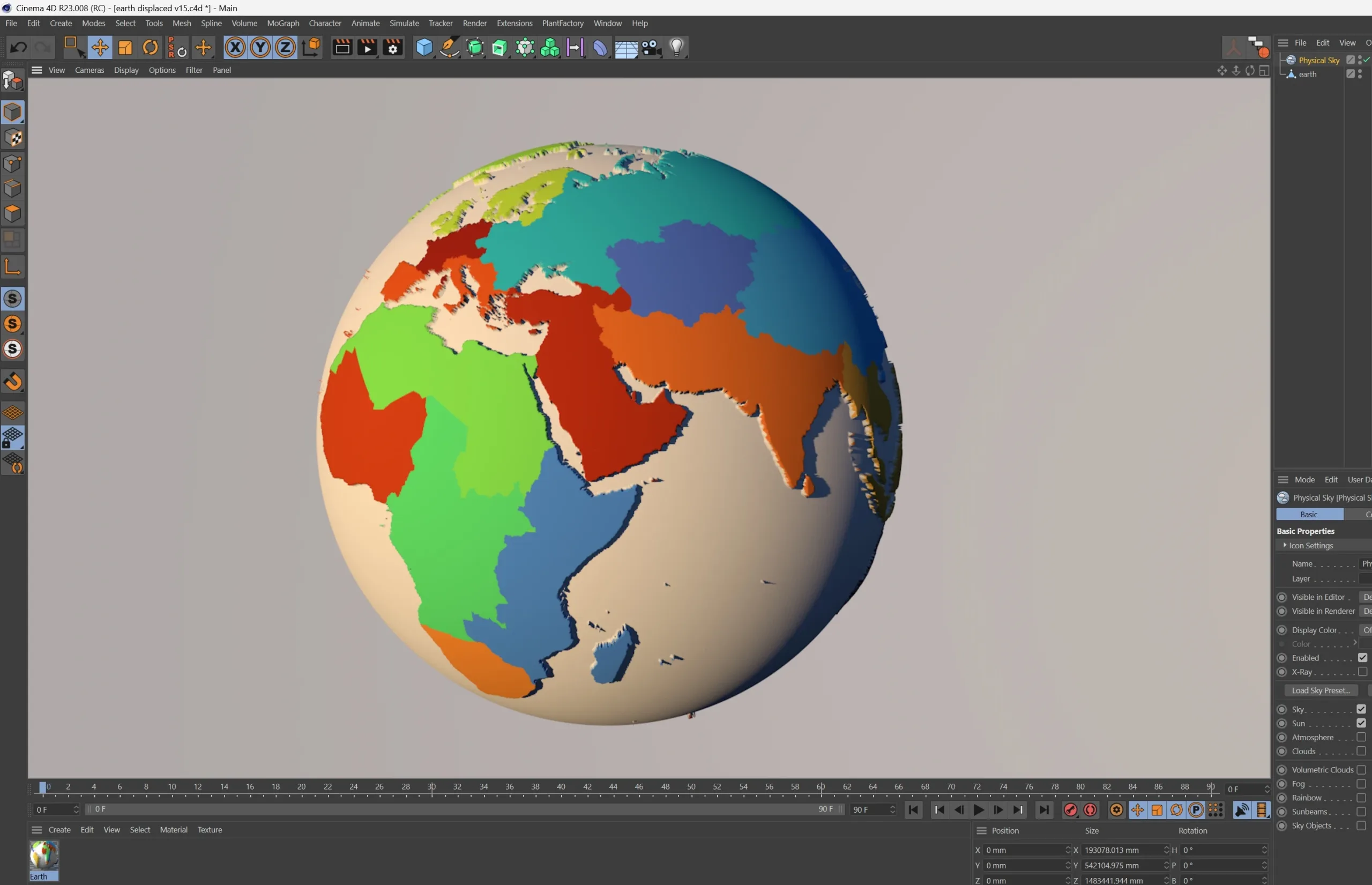Render the view to Picture Viewer
Image resolution: width=1372 pixels, height=885 pixels.
(367, 47)
